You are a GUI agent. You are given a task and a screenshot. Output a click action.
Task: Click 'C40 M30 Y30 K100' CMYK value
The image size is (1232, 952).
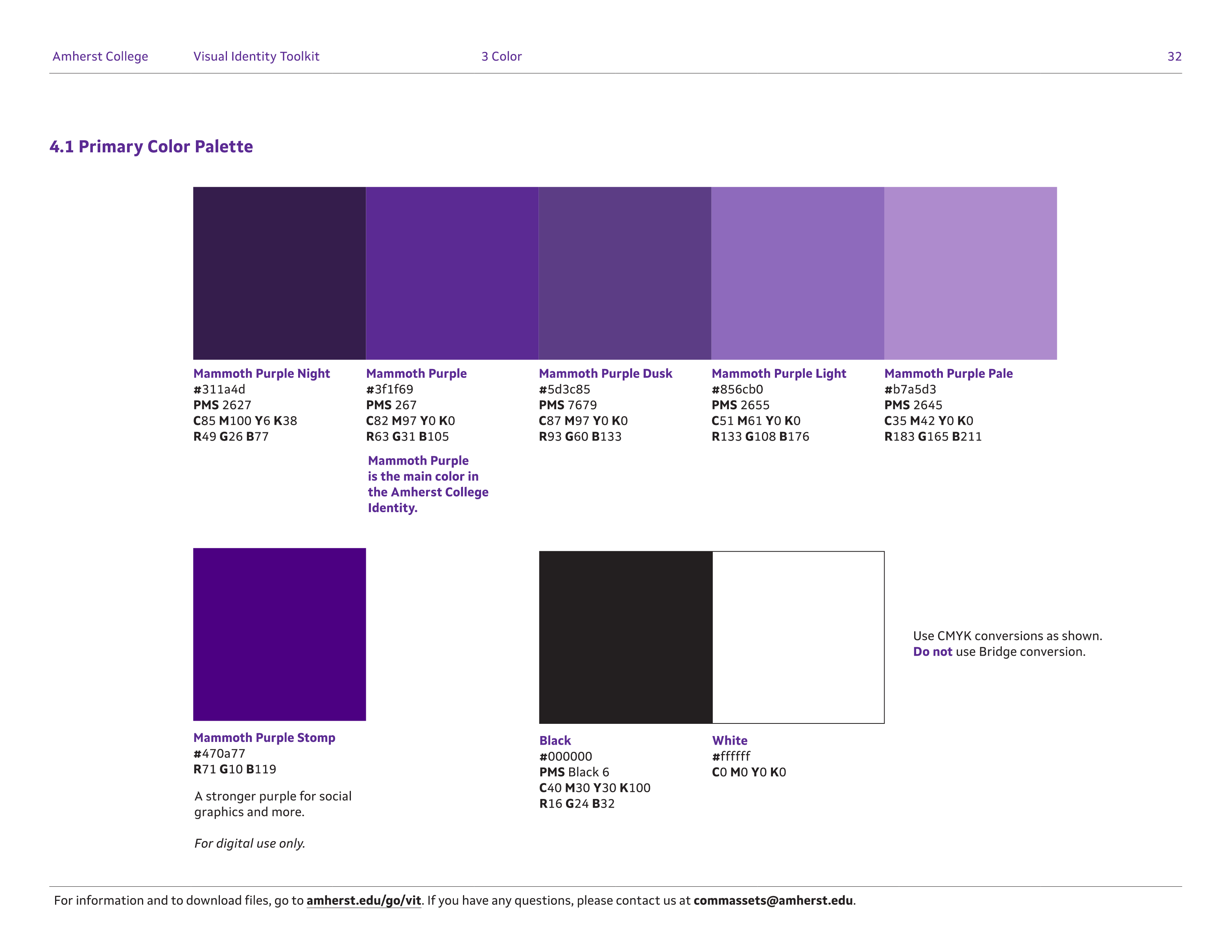pyautogui.click(x=595, y=788)
